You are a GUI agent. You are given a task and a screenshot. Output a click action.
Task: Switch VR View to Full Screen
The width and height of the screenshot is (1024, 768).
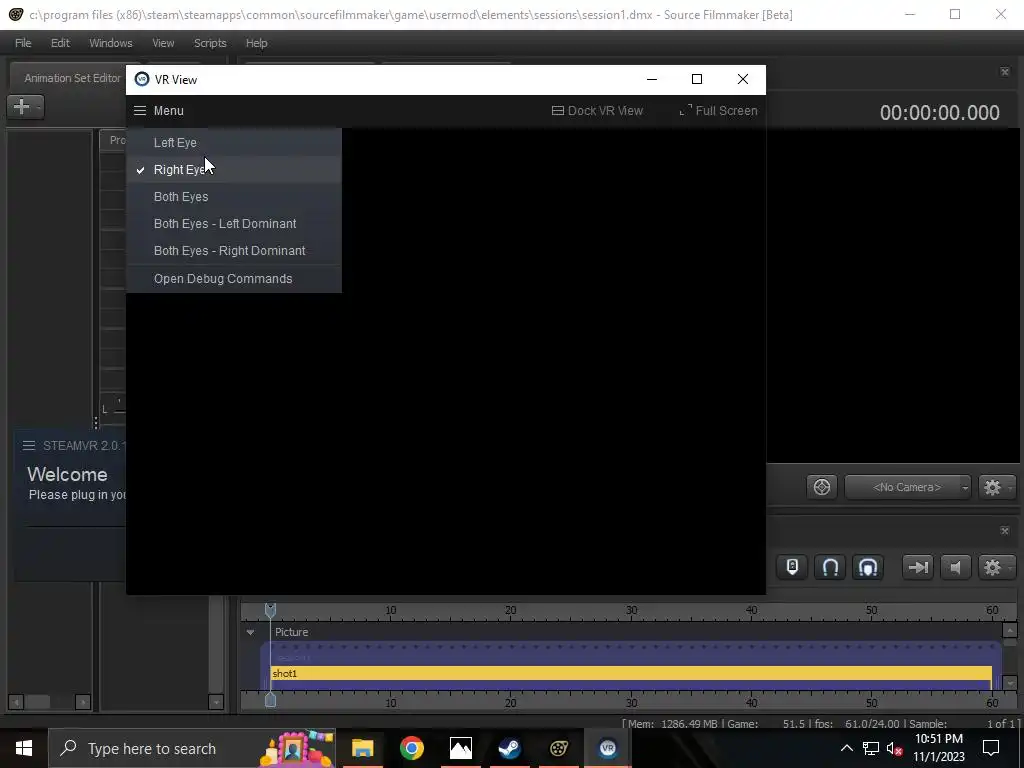[718, 110]
